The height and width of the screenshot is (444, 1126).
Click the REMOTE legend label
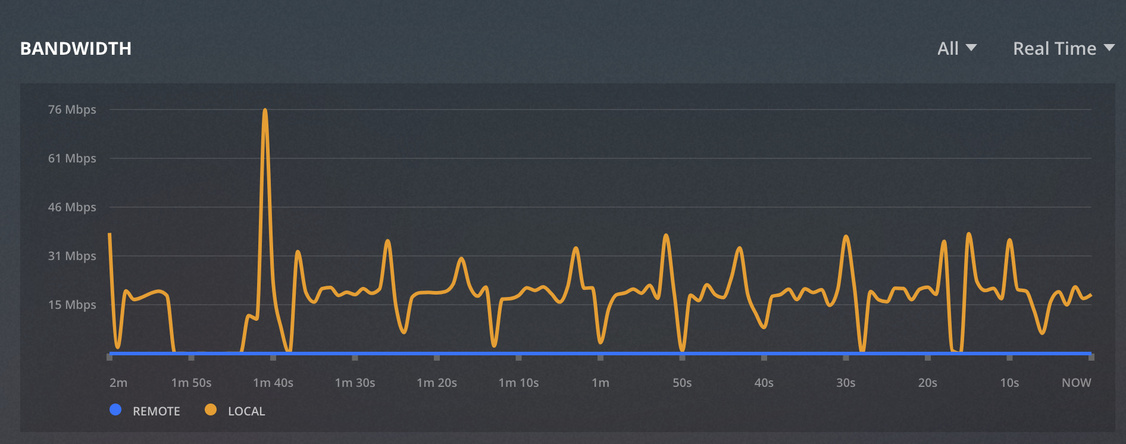click(157, 412)
